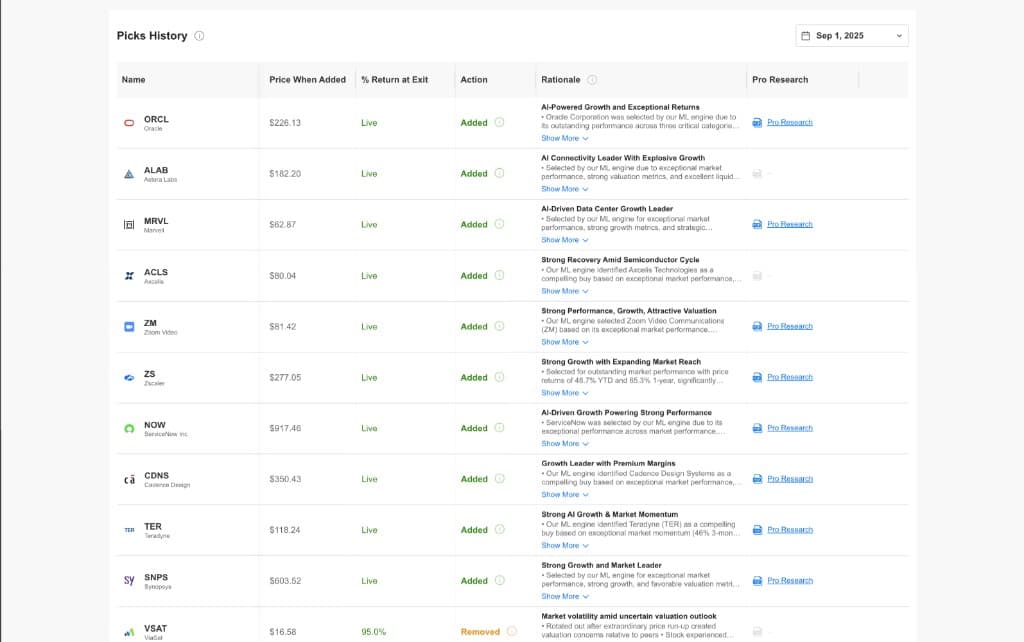Click the info icon next to Picks History
Screen dimensions: 1024x642
(199, 36)
